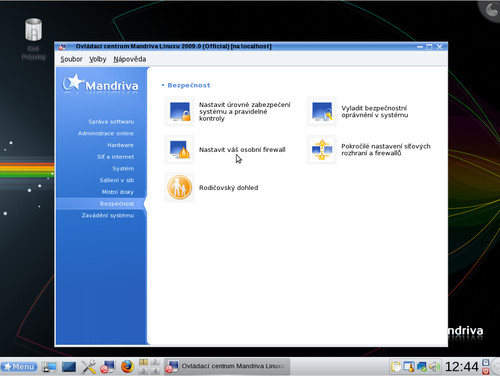Click the window menu icon in title bar

(62, 47)
